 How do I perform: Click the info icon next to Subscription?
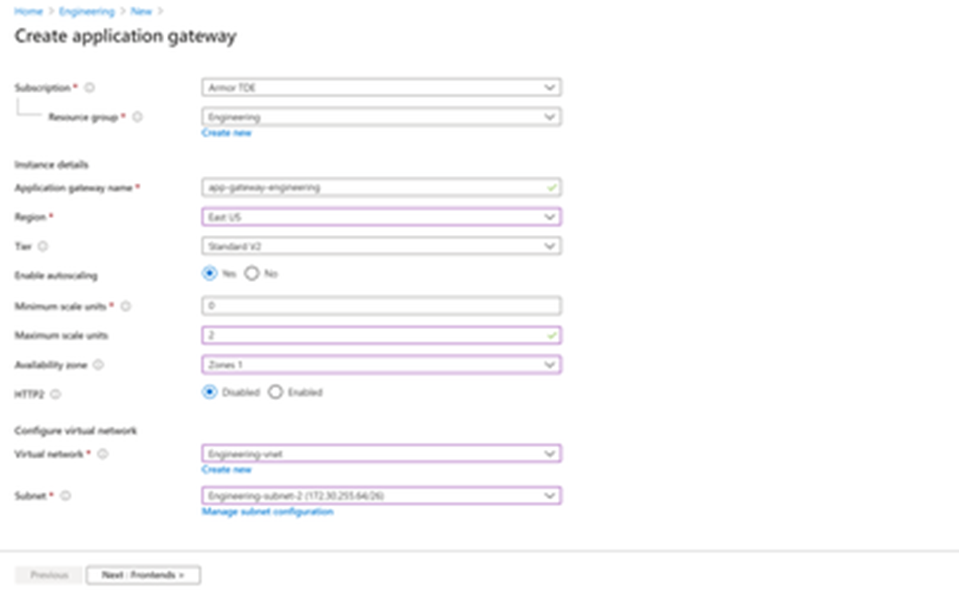pyautogui.click(x=90, y=88)
